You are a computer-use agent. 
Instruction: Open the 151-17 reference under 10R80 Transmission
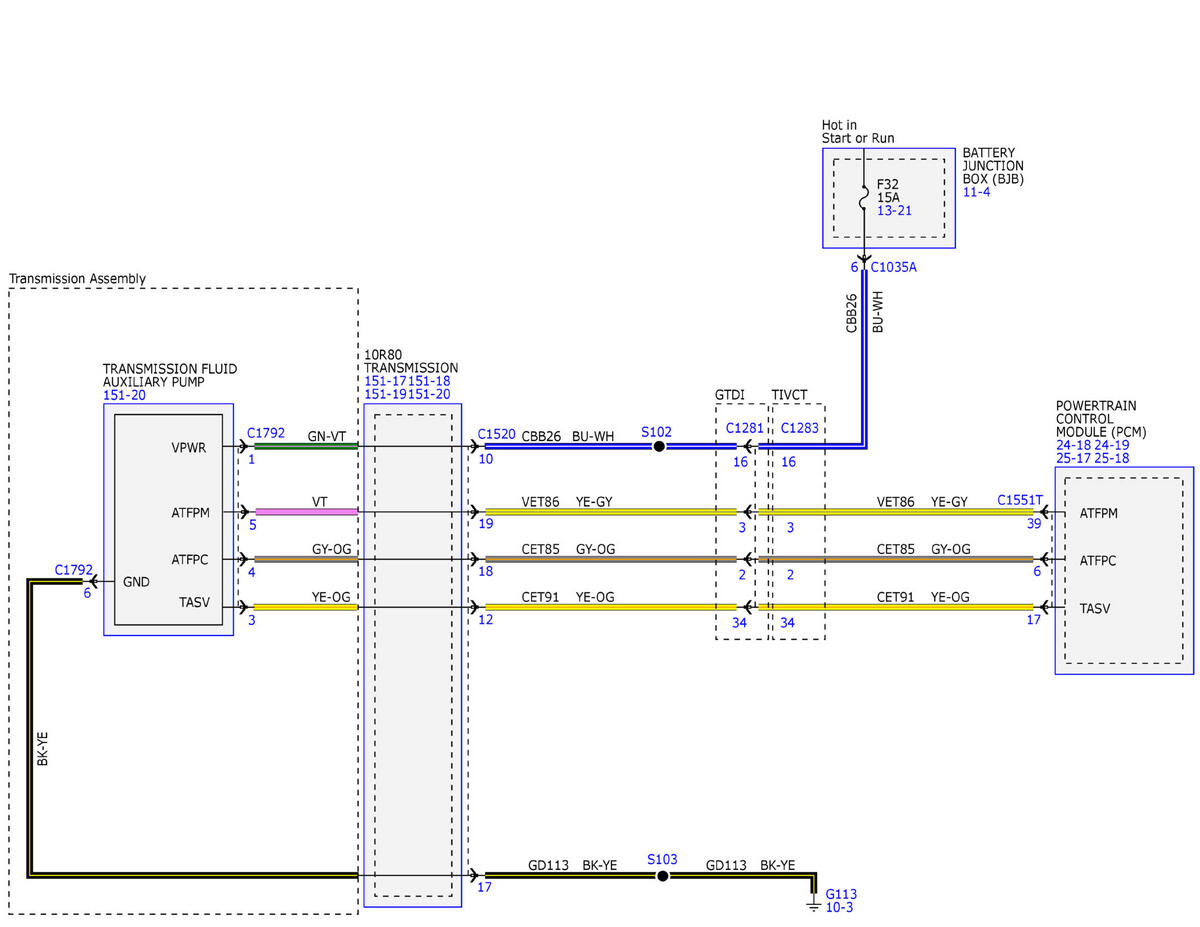click(x=383, y=381)
